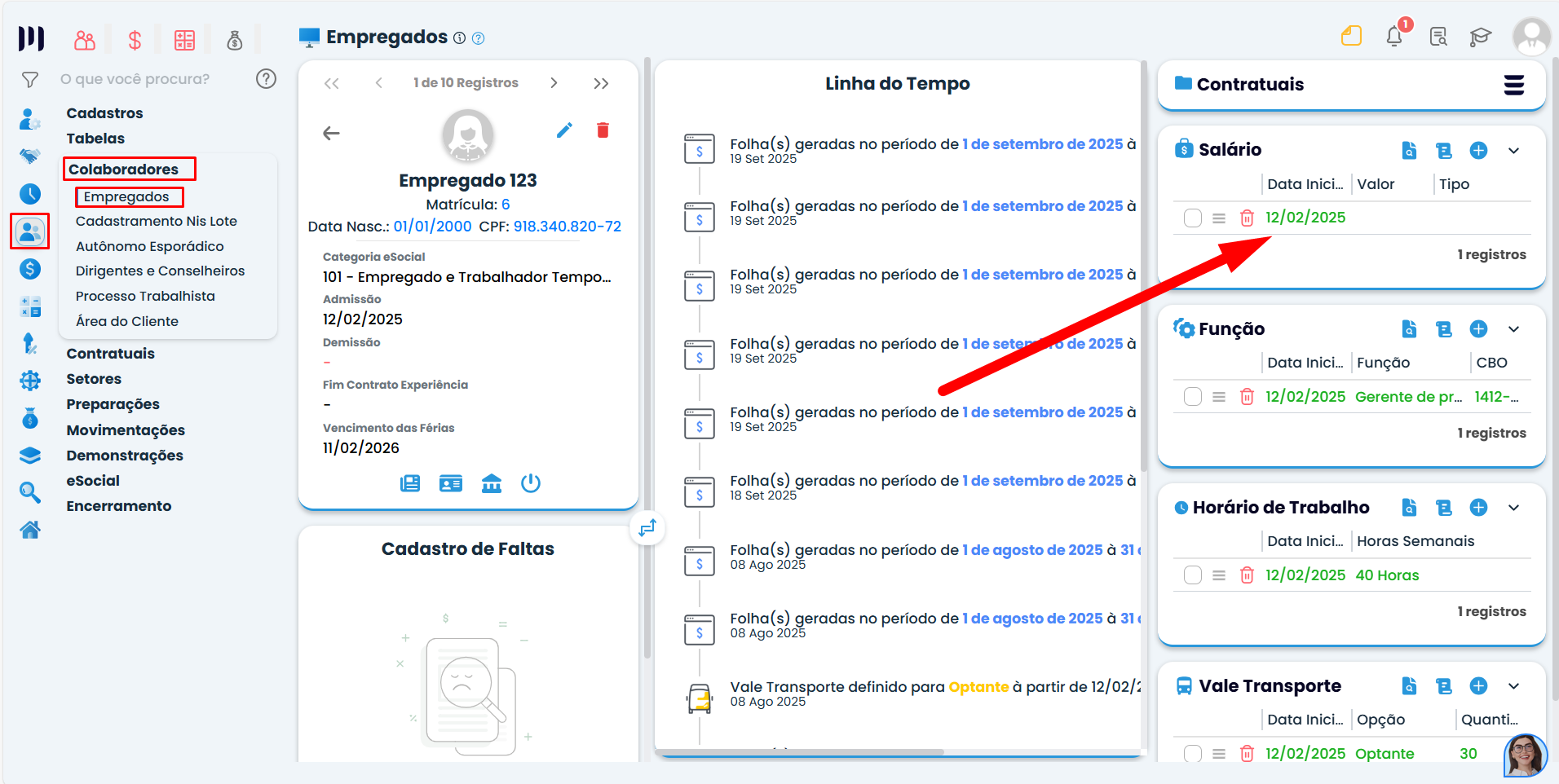Open Cadastramento Nis Lote
Image resolution: width=1559 pixels, height=784 pixels.
(157, 221)
